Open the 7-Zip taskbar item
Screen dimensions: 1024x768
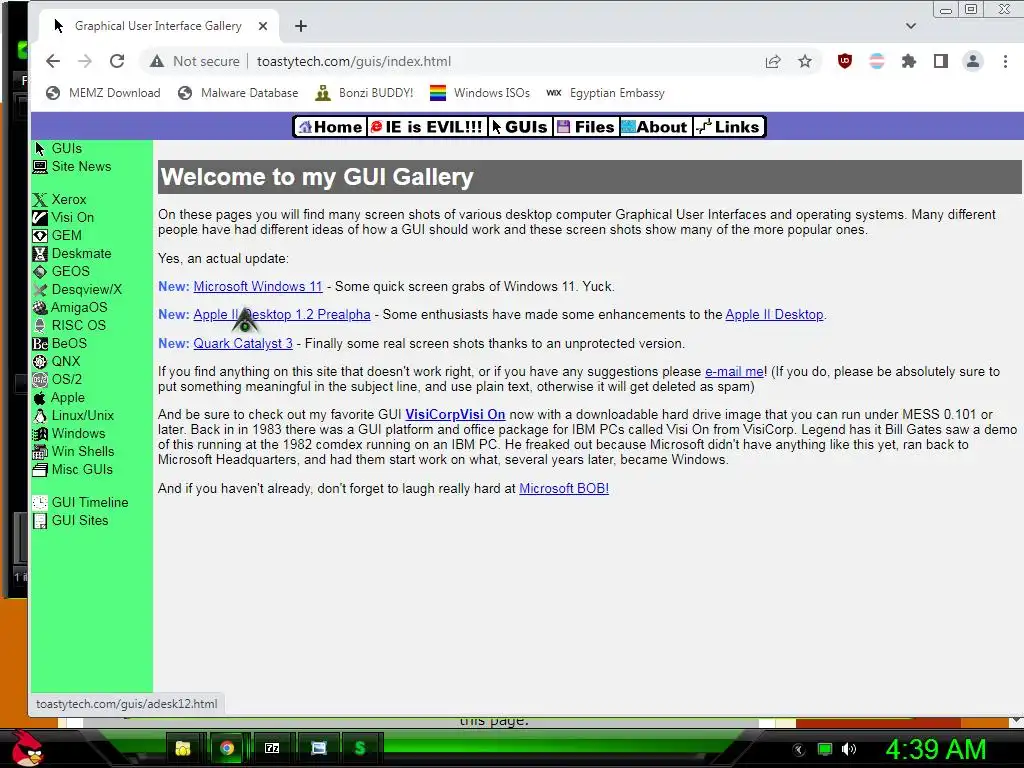point(272,748)
